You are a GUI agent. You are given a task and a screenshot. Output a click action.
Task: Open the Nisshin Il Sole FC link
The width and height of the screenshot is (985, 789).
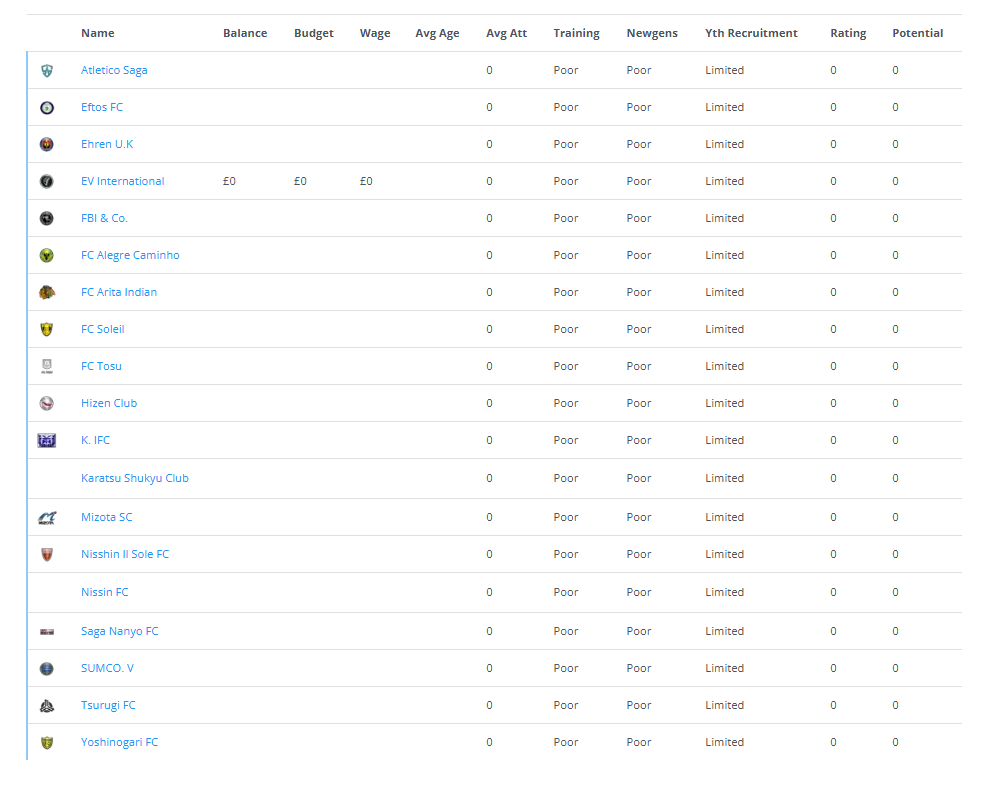coord(125,555)
